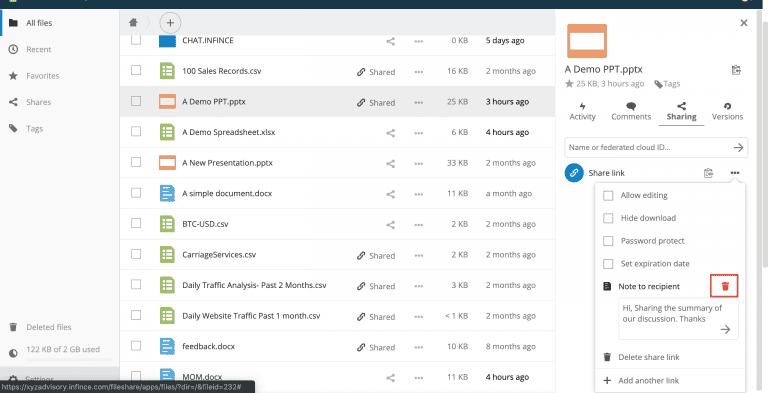Open the A simple document.docx file name

tap(227, 194)
